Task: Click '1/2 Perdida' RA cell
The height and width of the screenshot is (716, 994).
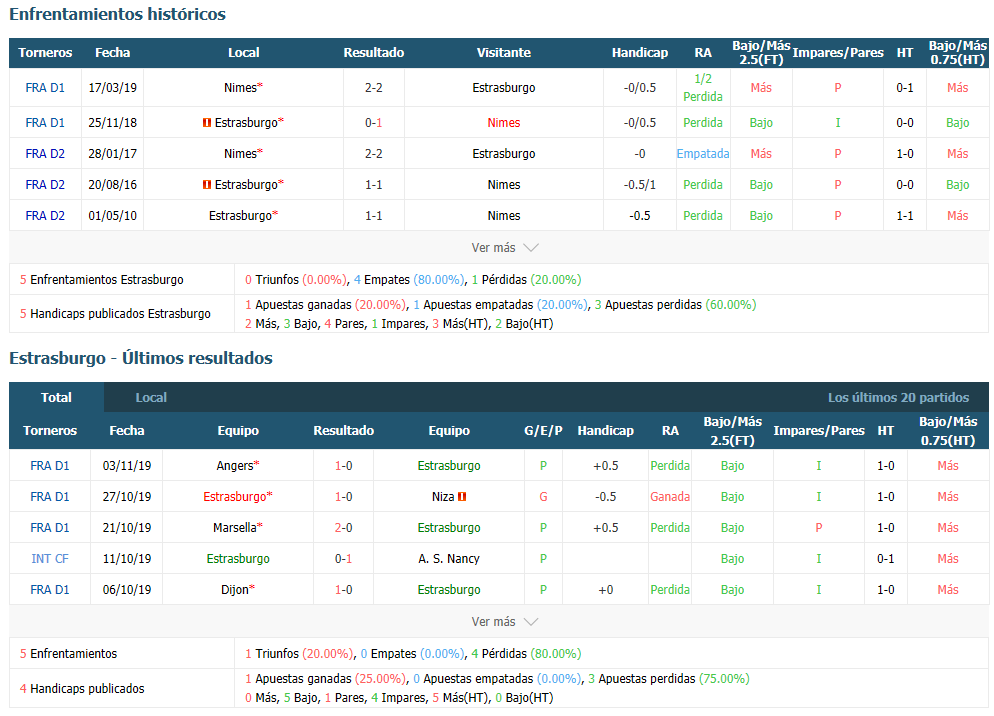Action: 702,88
